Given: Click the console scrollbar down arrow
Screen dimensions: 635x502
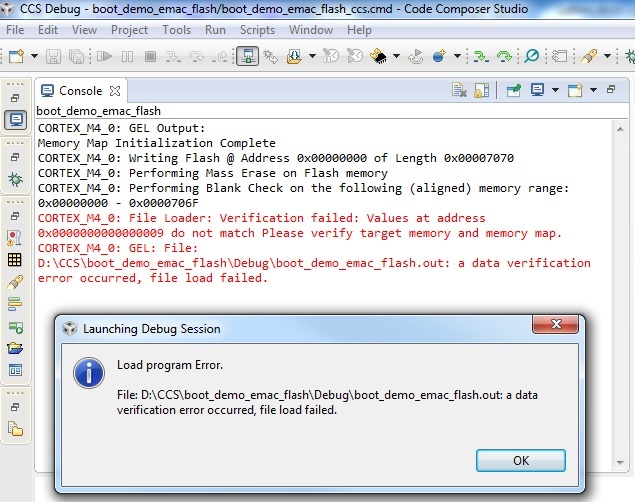Looking at the screenshot, I should (620, 462).
